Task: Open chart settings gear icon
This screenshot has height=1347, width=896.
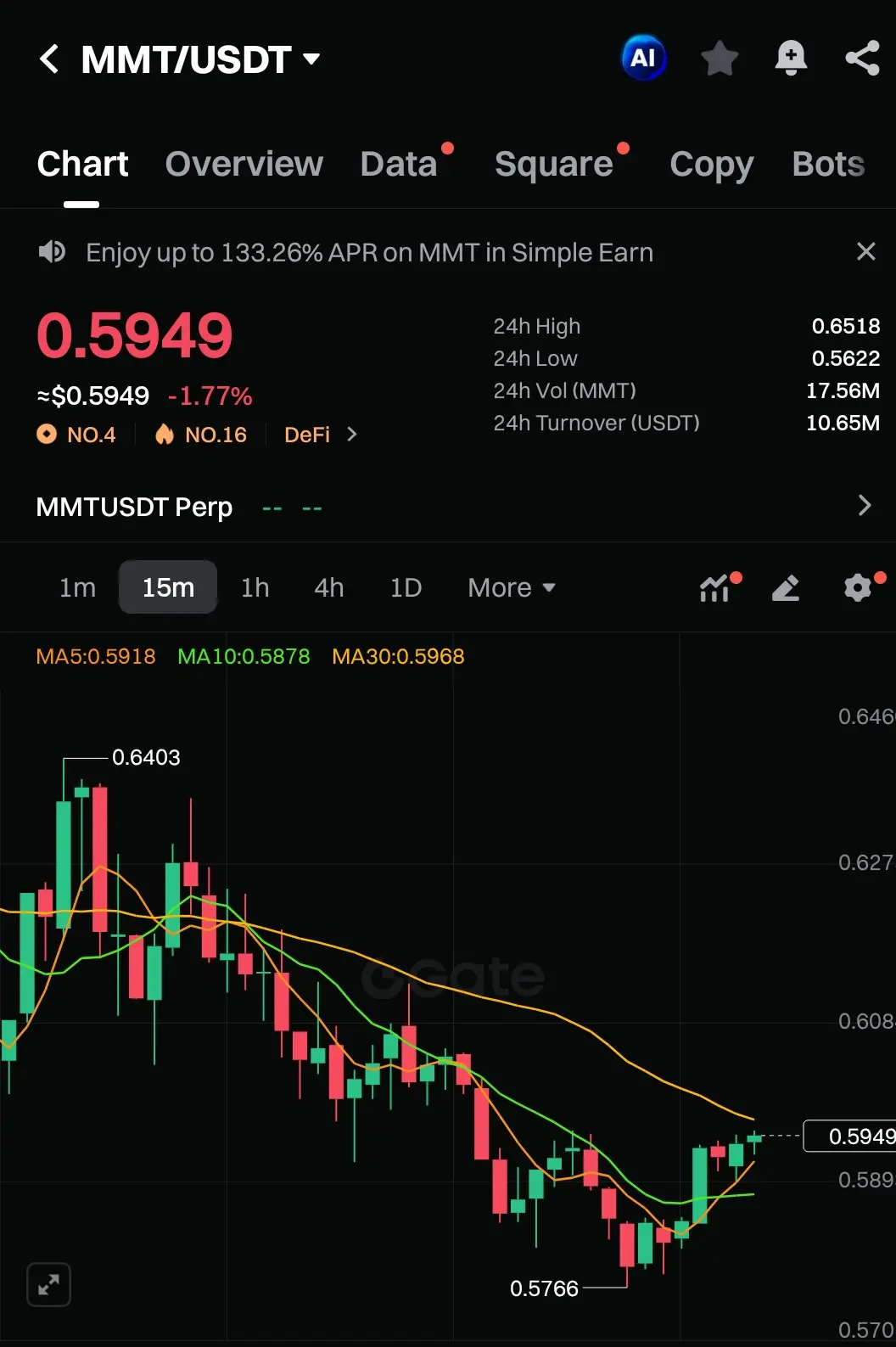Action: 859,587
